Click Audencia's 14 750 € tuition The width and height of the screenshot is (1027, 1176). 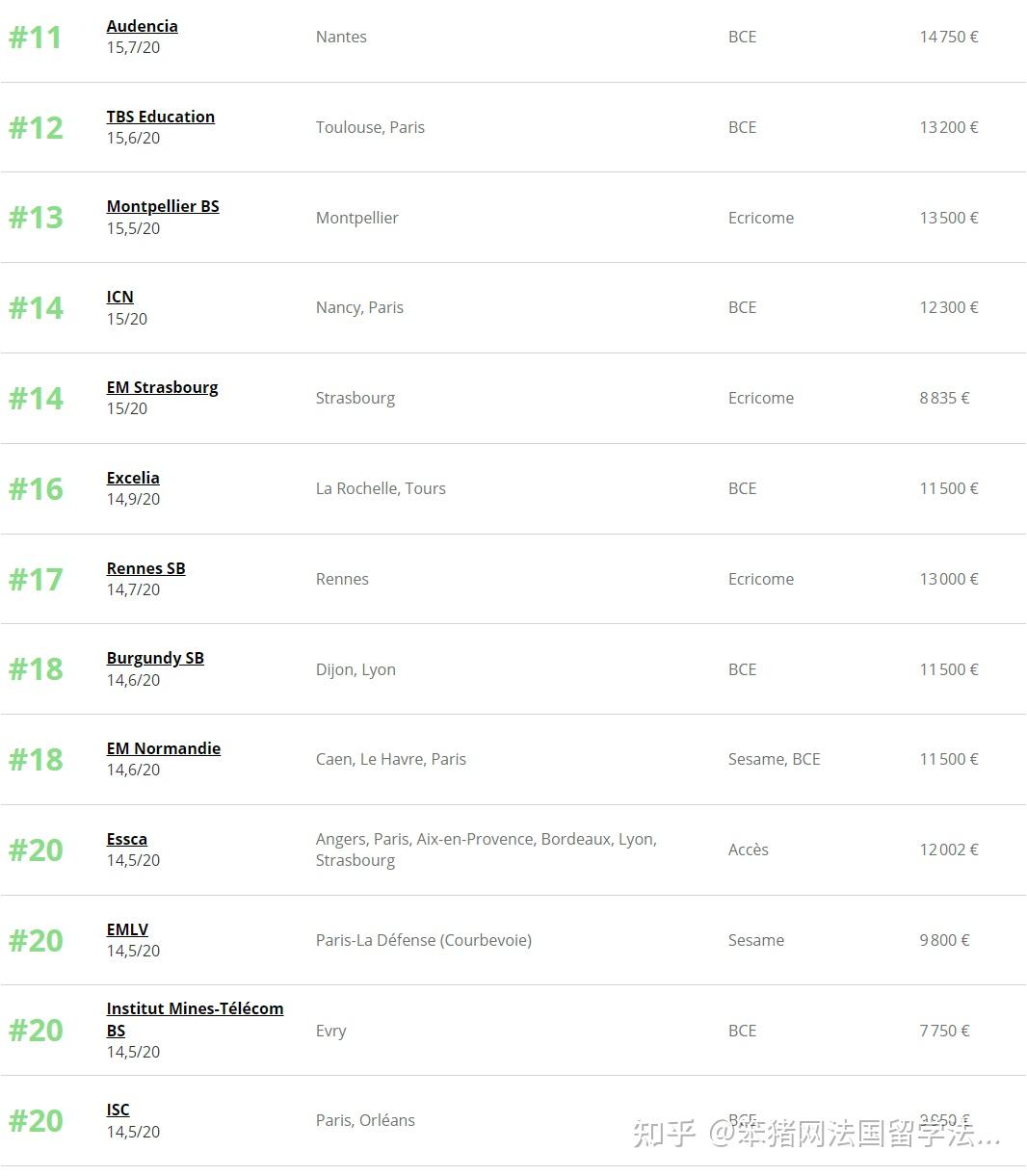tap(948, 37)
